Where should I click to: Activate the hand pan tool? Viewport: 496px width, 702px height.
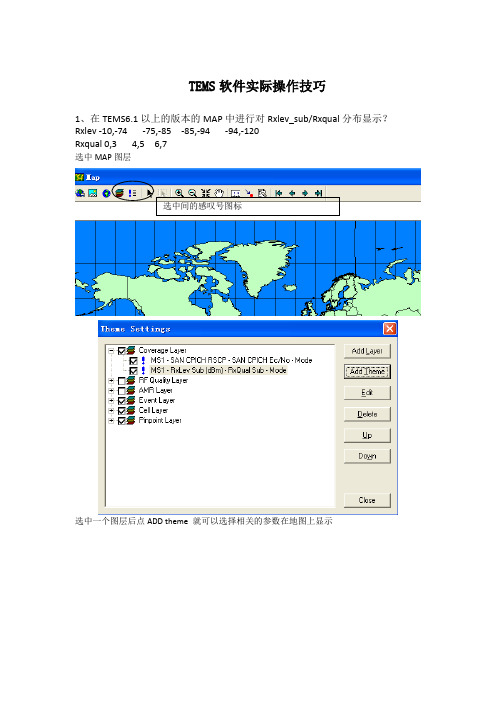218,193
